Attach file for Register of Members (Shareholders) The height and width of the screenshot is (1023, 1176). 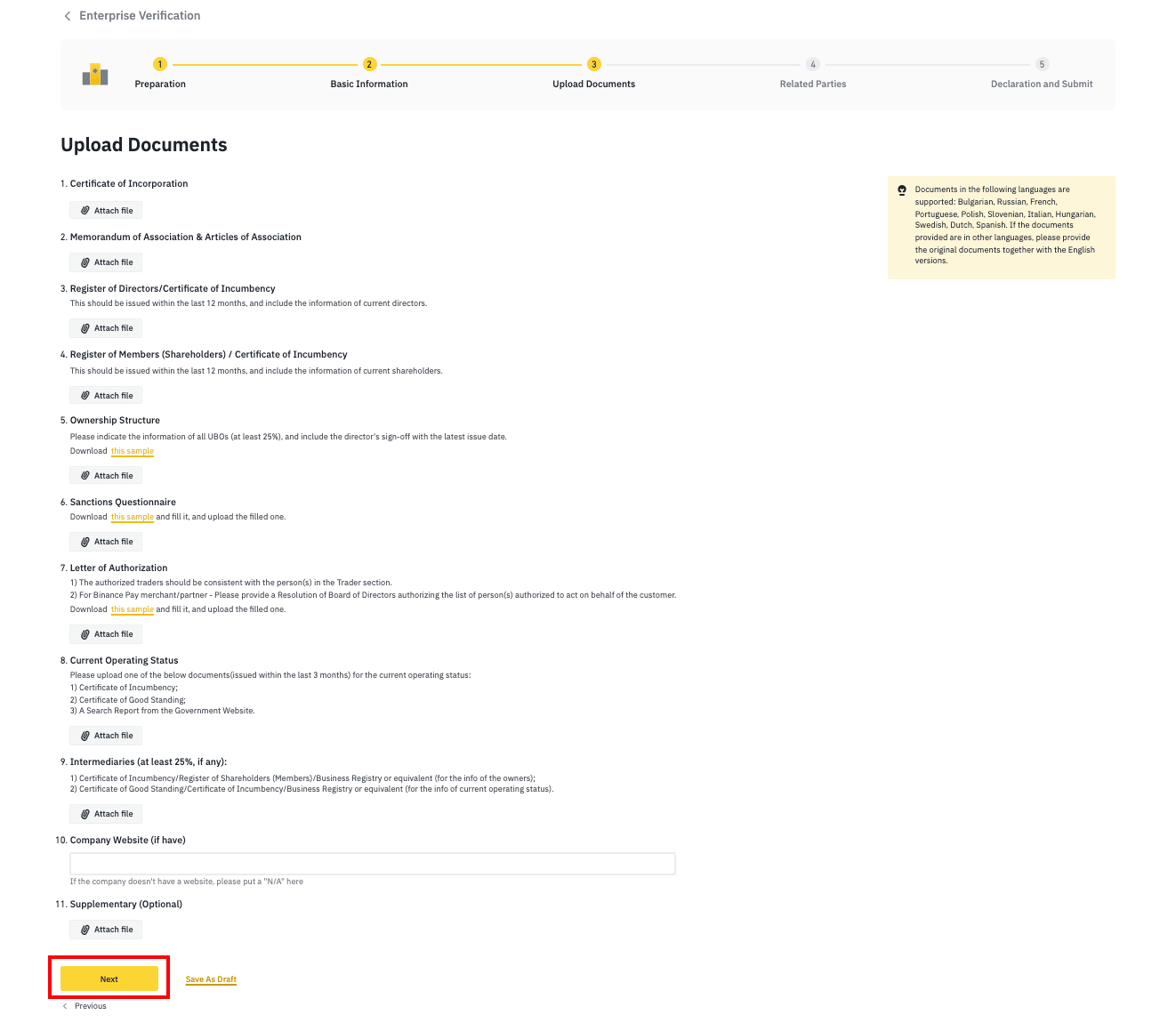tap(106, 396)
